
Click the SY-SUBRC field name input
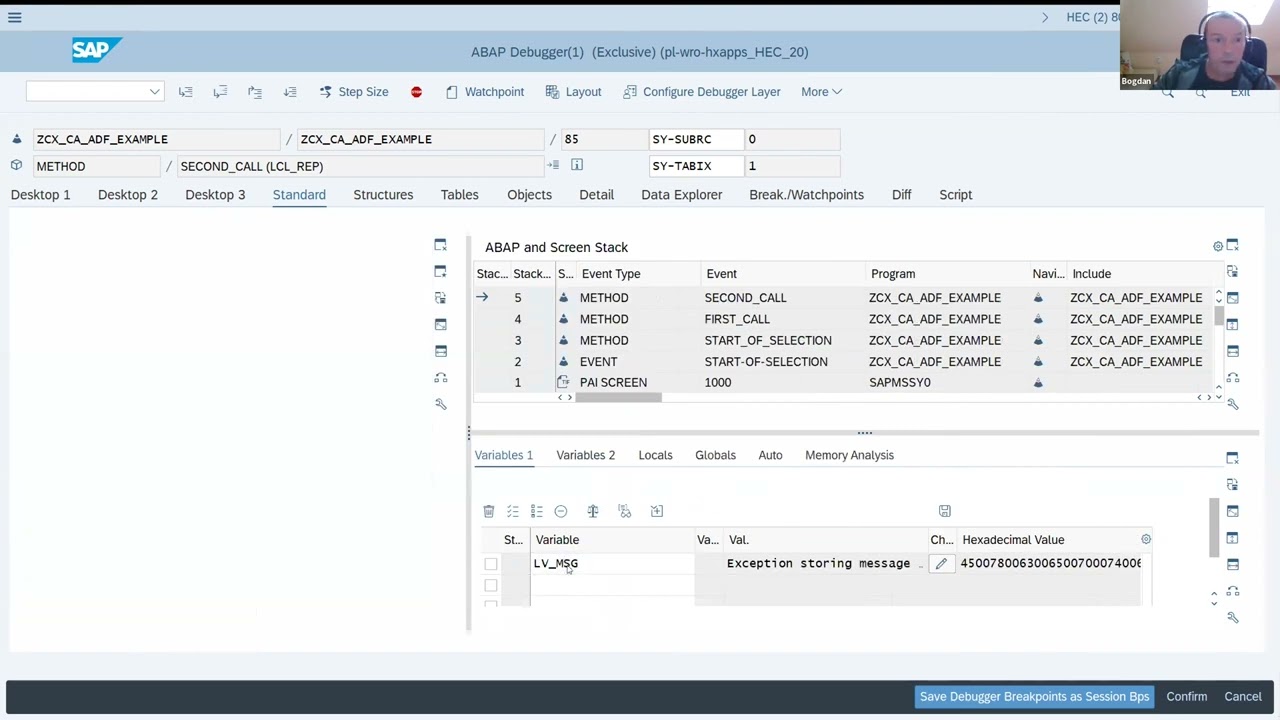[x=696, y=139]
